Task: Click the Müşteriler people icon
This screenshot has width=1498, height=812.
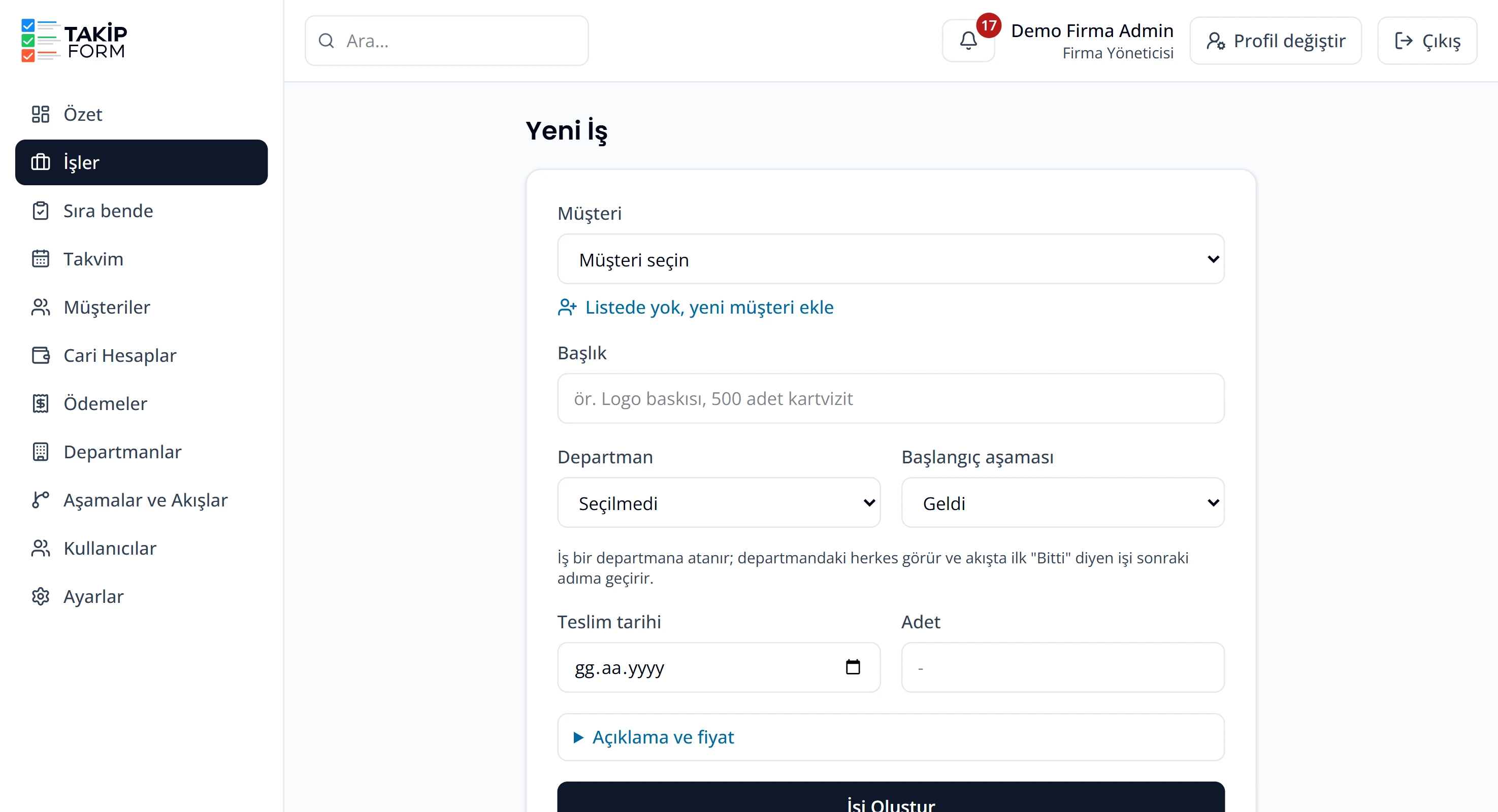Action: click(40, 307)
